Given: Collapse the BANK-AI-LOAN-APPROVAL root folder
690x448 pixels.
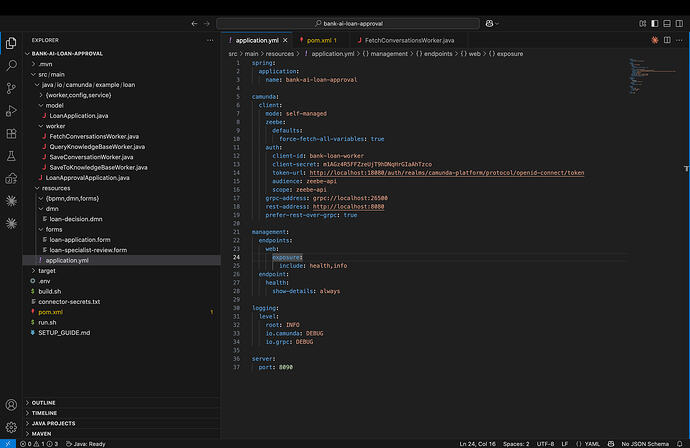Looking at the screenshot, I should click(x=67, y=54).
